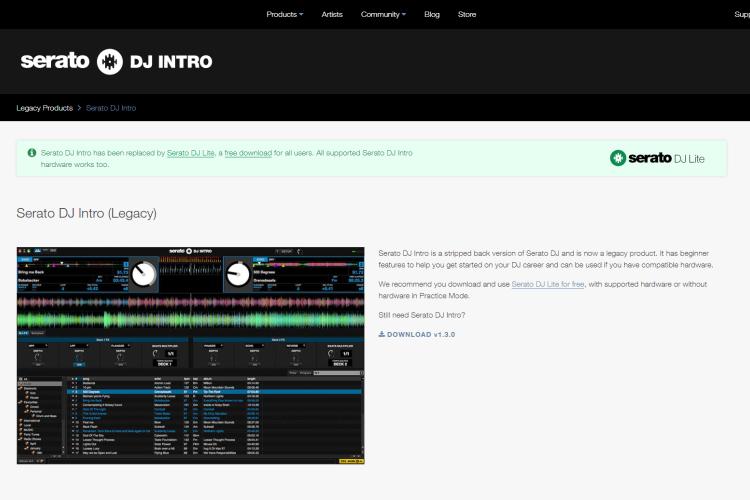Image resolution: width=750 pixels, height=500 pixels.
Task: Go to the Artists page
Action: pos(332,14)
